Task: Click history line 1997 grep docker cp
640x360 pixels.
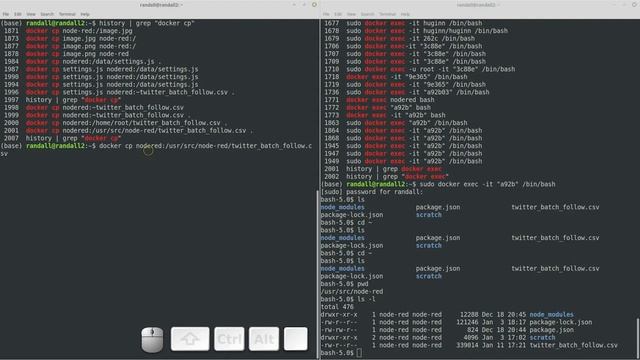Action: (x=62, y=100)
